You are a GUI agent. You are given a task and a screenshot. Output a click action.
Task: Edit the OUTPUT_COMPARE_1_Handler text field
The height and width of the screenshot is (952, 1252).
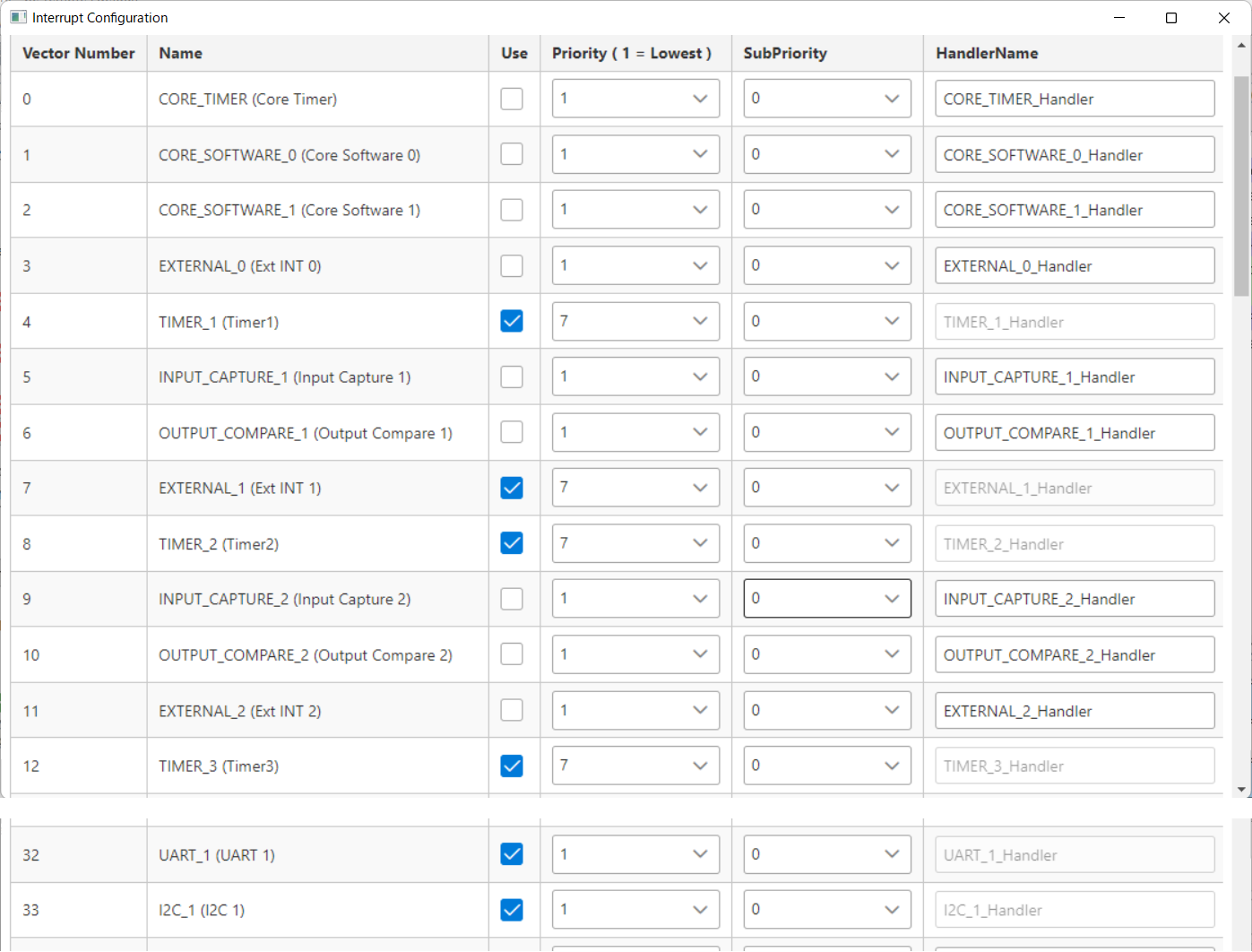click(1074, 433)
